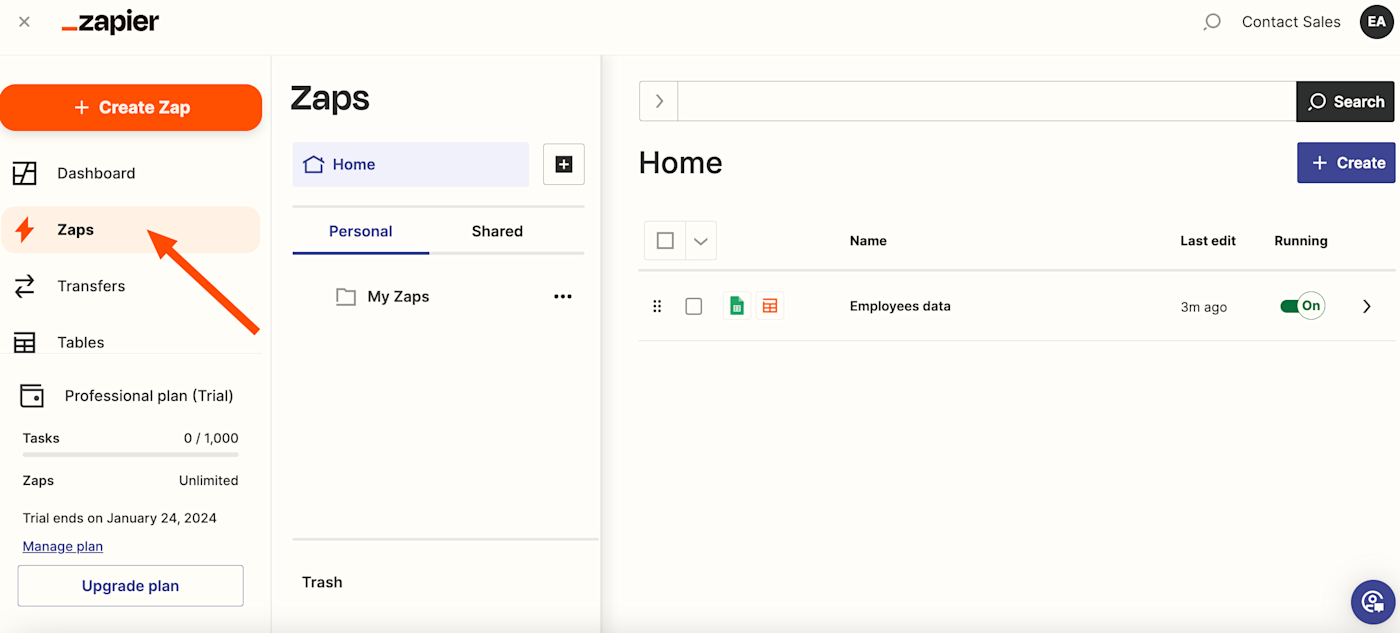Screen dimensions: 1400x633
Task: Open the Trash folder
Action: pyautogui.click(x=322, y=582)
